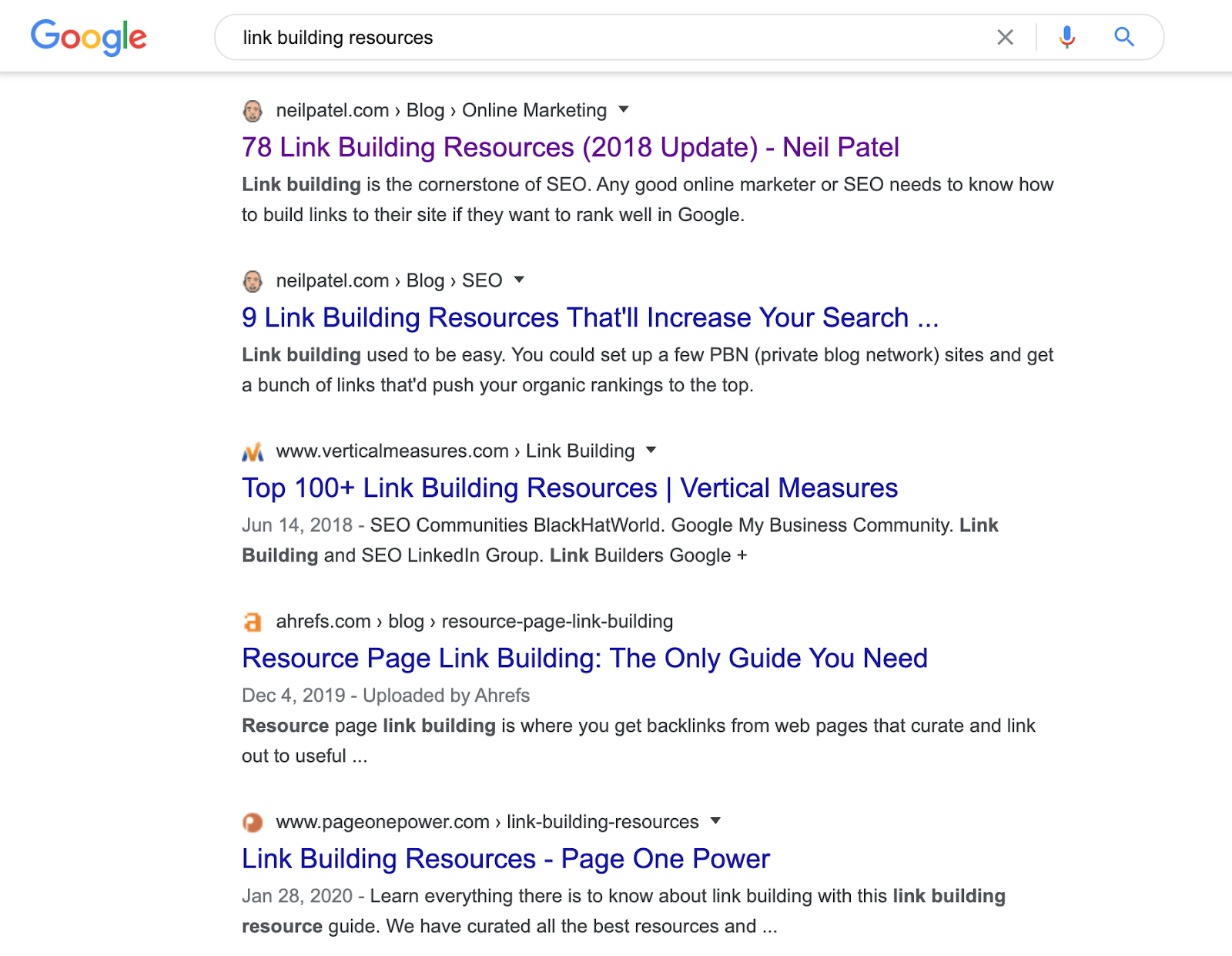
Task: Click 'ahrefs.com › blog › resource-page-link-building' breadcrumb
Action: click(474, 621)
